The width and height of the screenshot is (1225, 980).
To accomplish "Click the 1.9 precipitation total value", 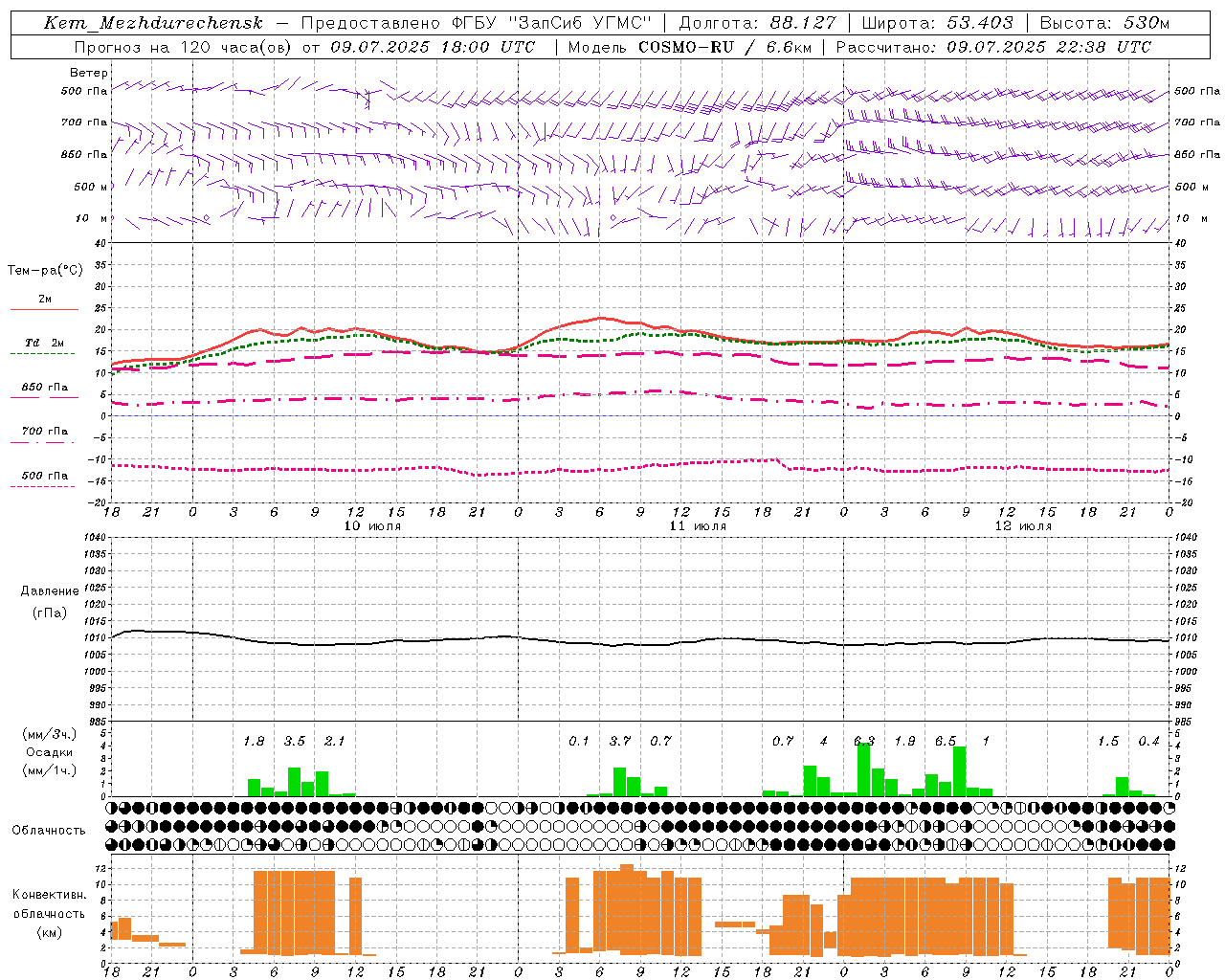I will [x=904, y=741].
